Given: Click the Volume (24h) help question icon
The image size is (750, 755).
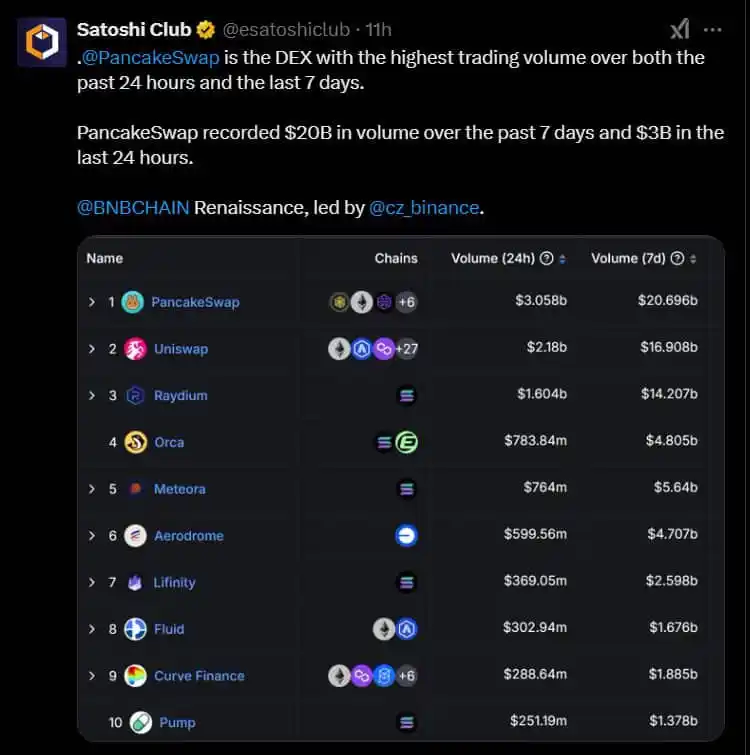Looking at the screenshot, I should click(x=546, y=259).
